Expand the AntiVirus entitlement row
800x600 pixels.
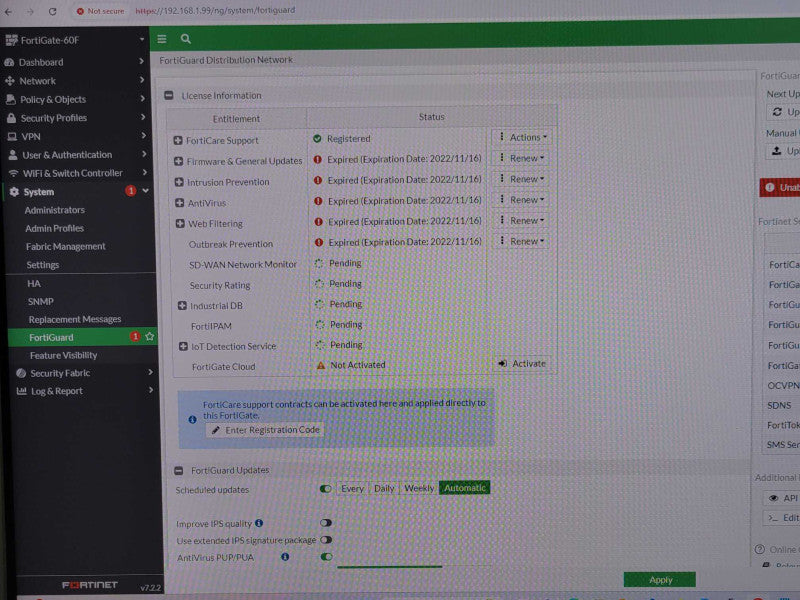[180, 203]
